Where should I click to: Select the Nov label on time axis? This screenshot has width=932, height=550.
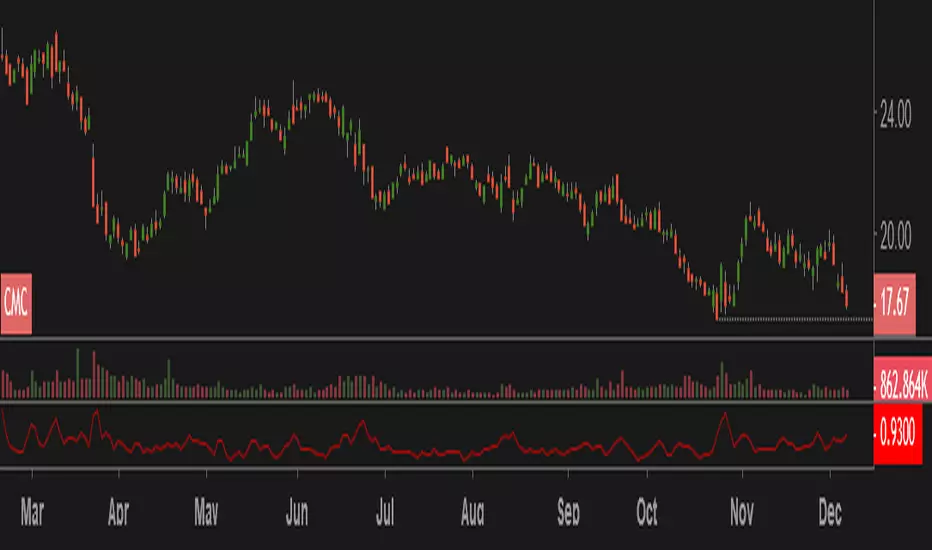742,511
